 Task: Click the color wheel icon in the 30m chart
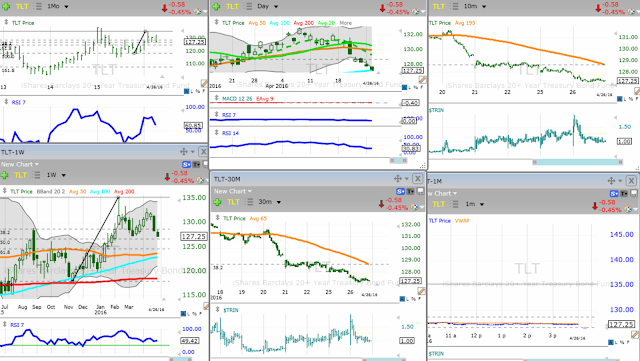[415, 207]
